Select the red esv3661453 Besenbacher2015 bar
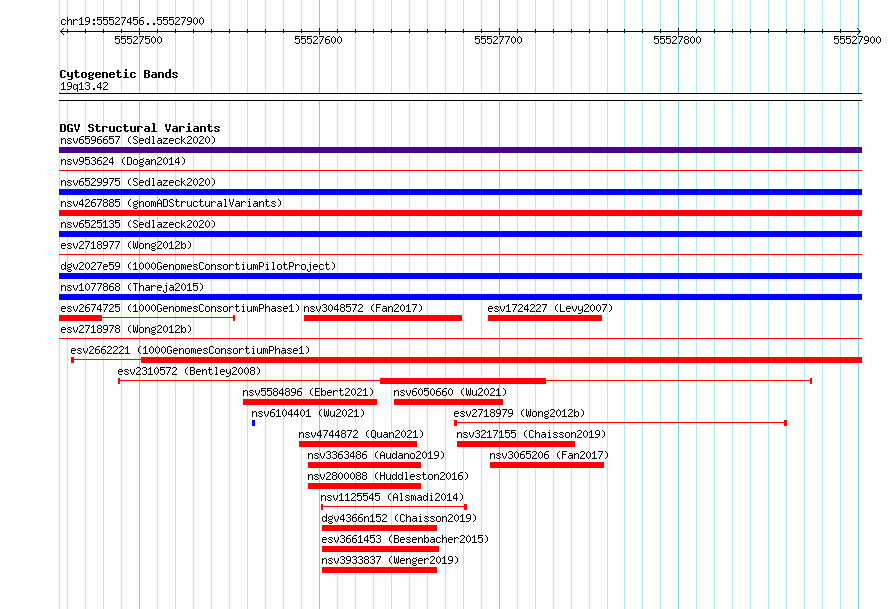This screenshot has height=609, width=890. pos(380,549)
